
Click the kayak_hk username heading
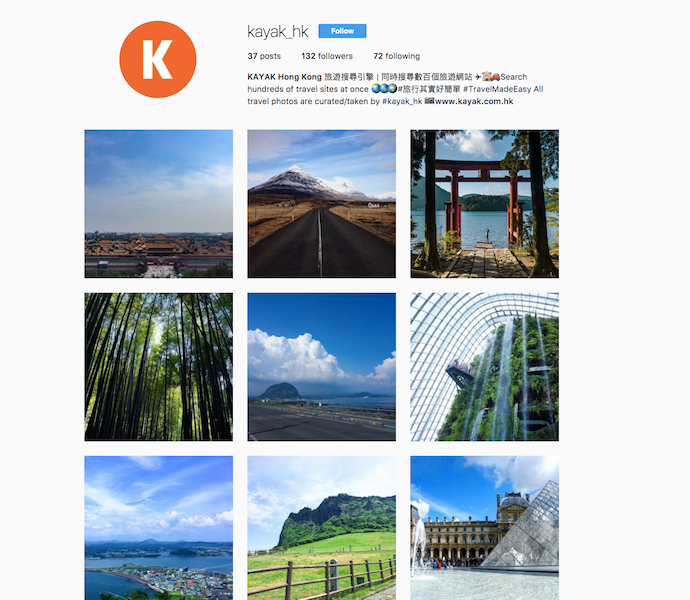click(278, 32)
